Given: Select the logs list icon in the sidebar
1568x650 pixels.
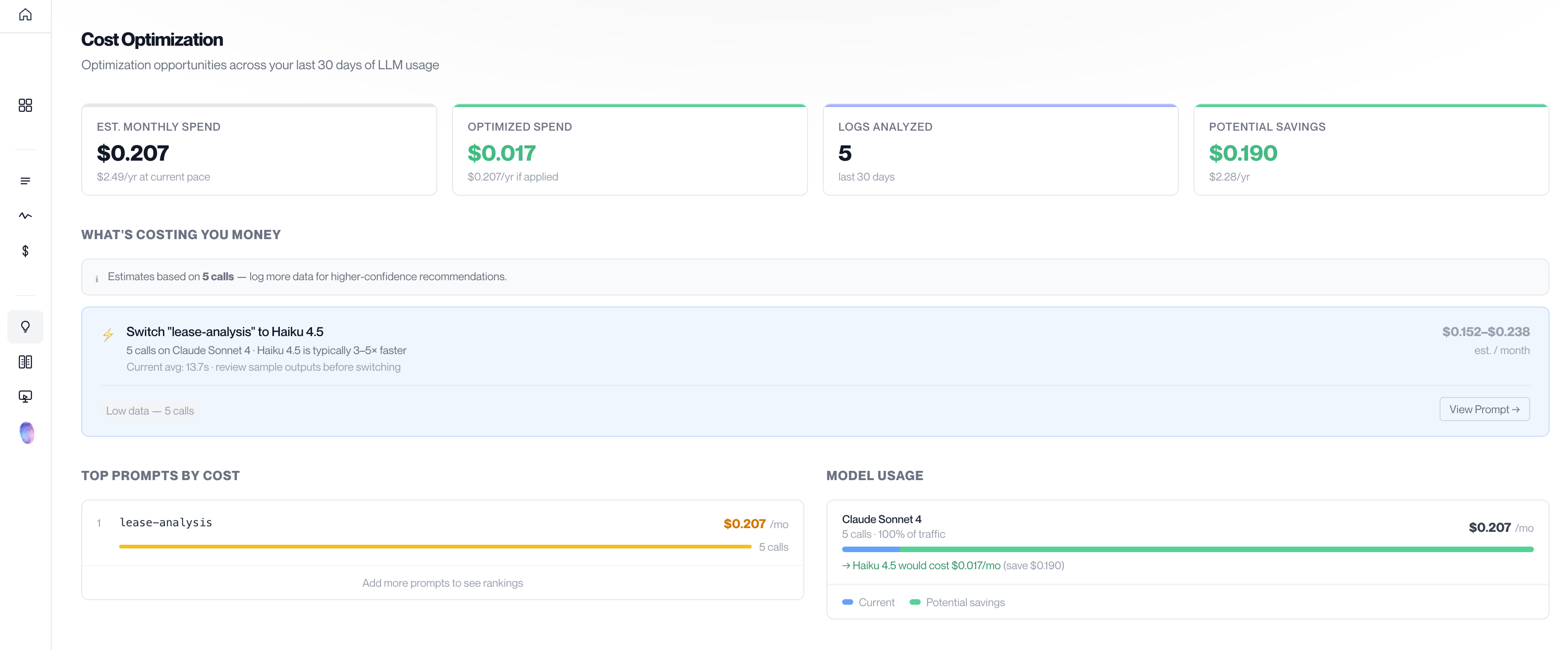Looking at the screenshot, I should click(x=25, y=180).
